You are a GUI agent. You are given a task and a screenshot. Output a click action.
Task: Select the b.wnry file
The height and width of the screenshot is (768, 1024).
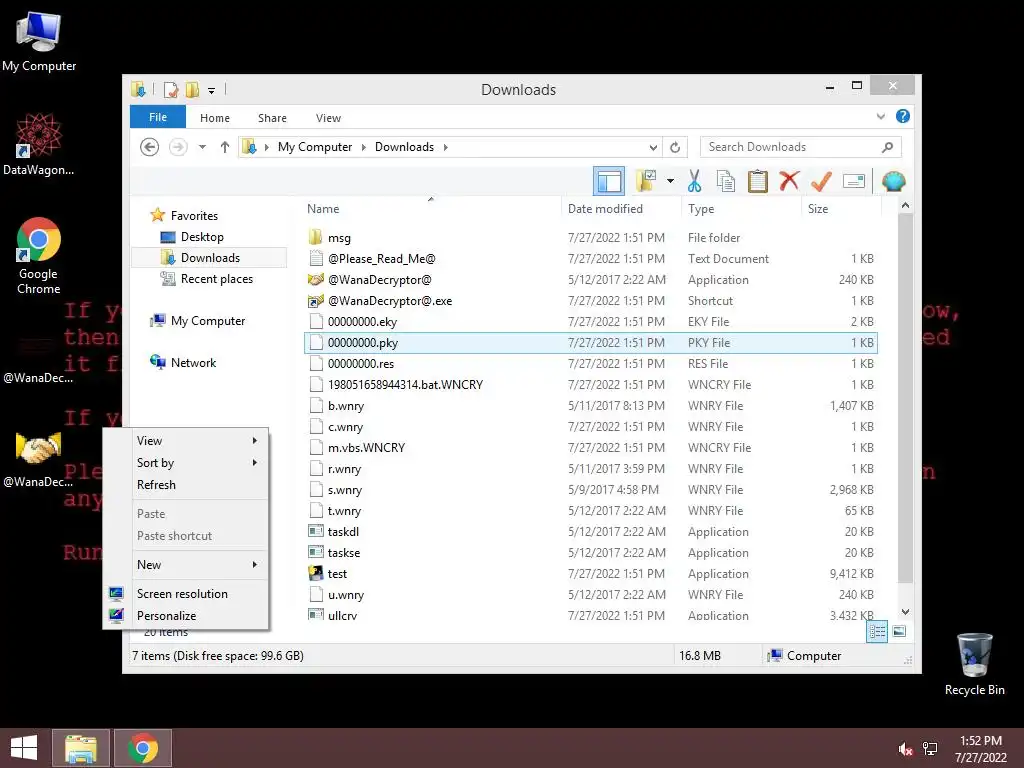pyautogui.click(x=591, y=406)
